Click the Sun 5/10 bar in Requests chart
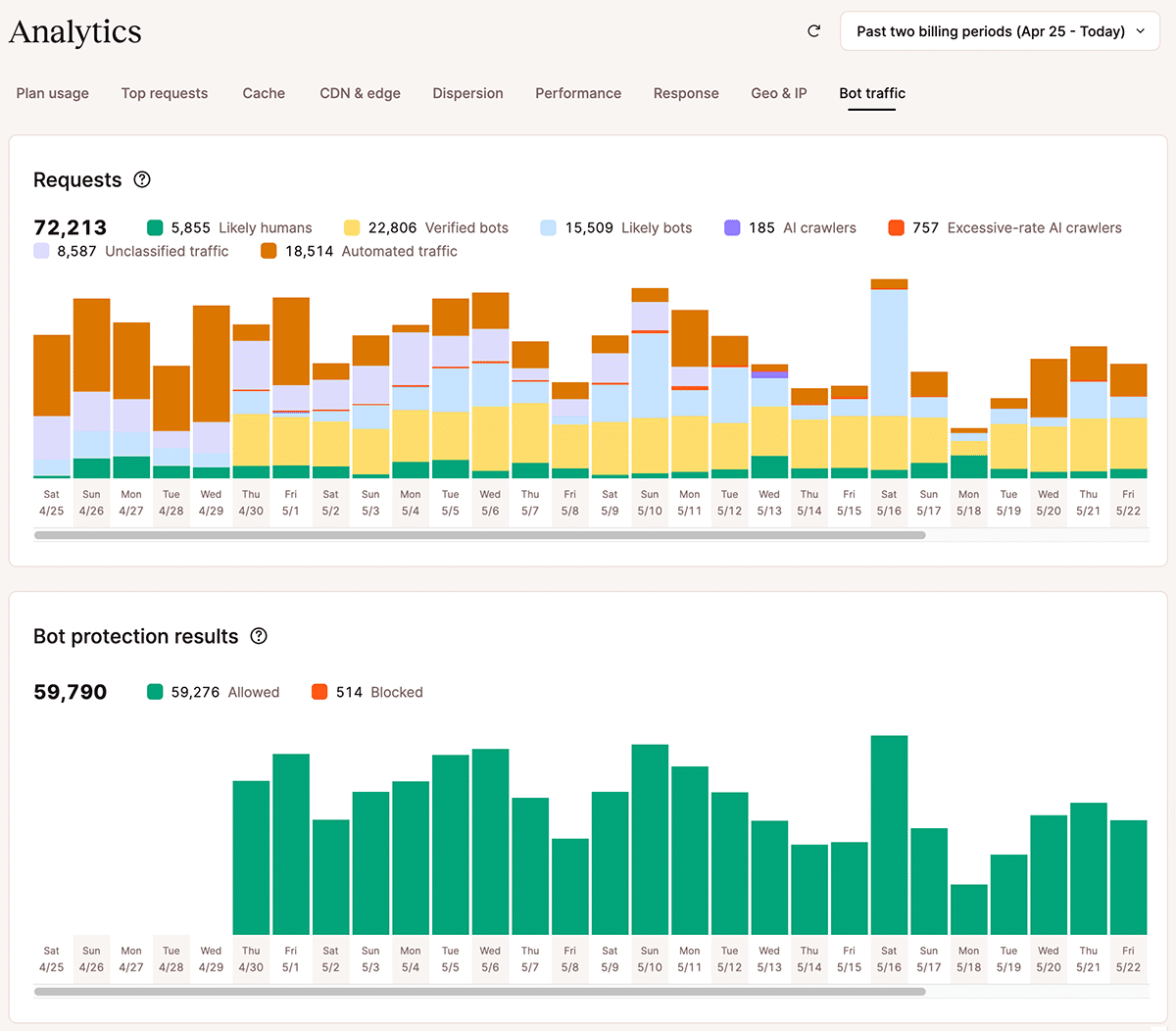Screen dimensions: 1176x1031 (650, 383)
